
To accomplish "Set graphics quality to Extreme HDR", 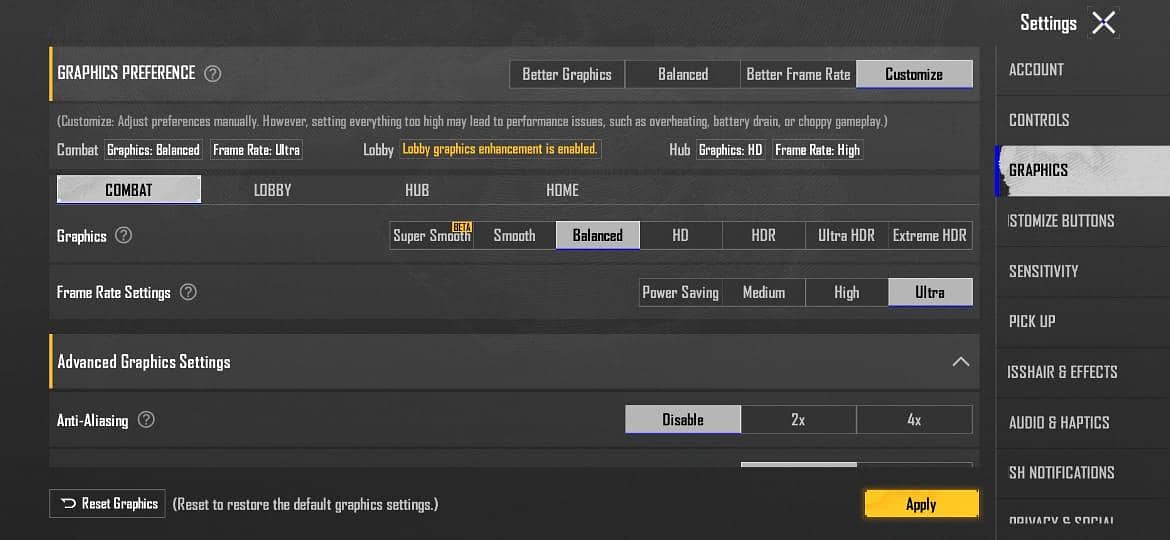I will pos(929,236).
